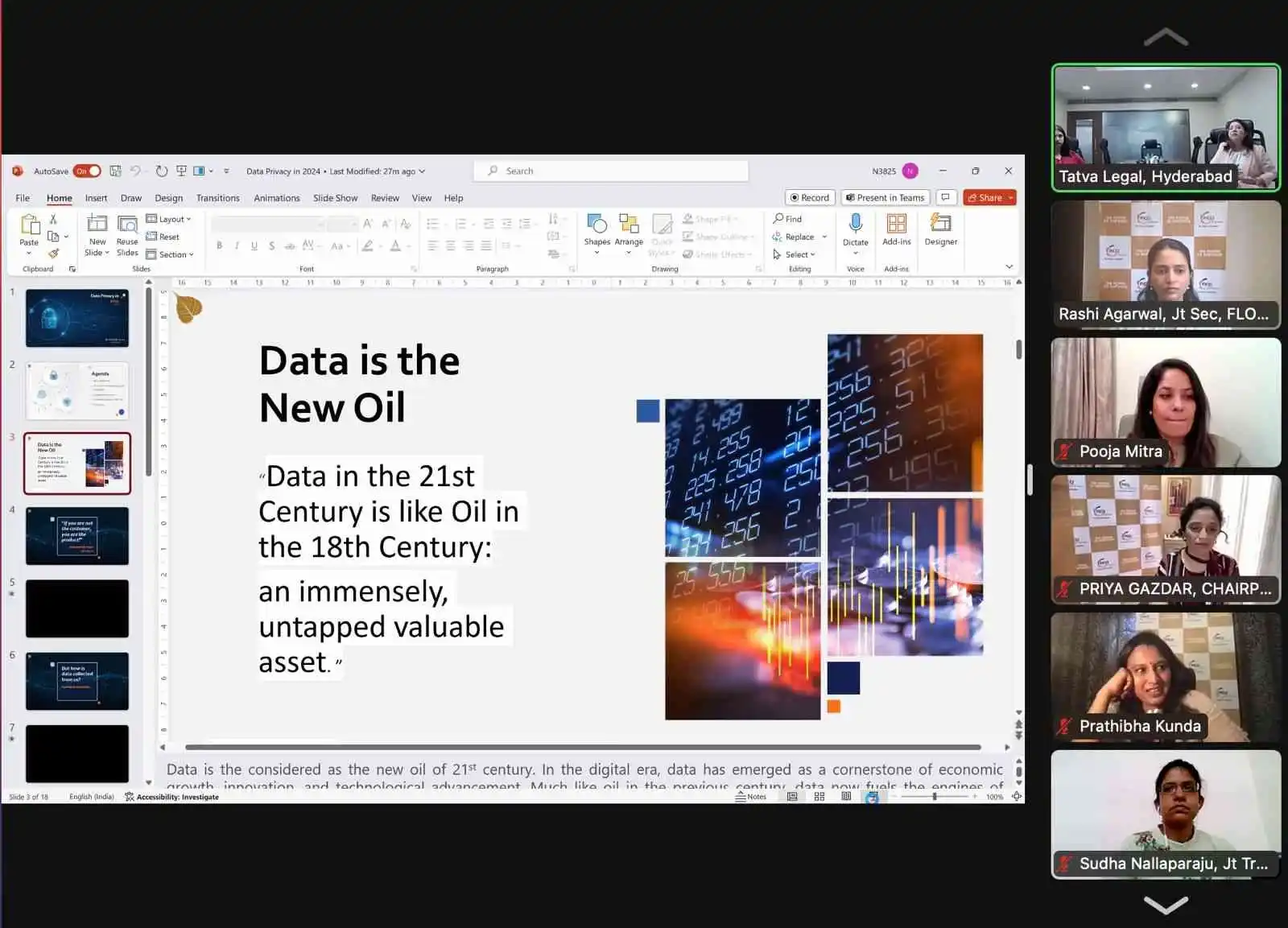Image resolution: width=1288 pixels, height=928 pixels.
Task: Toggle the AutoSave switch off
Action: point(87,171)
